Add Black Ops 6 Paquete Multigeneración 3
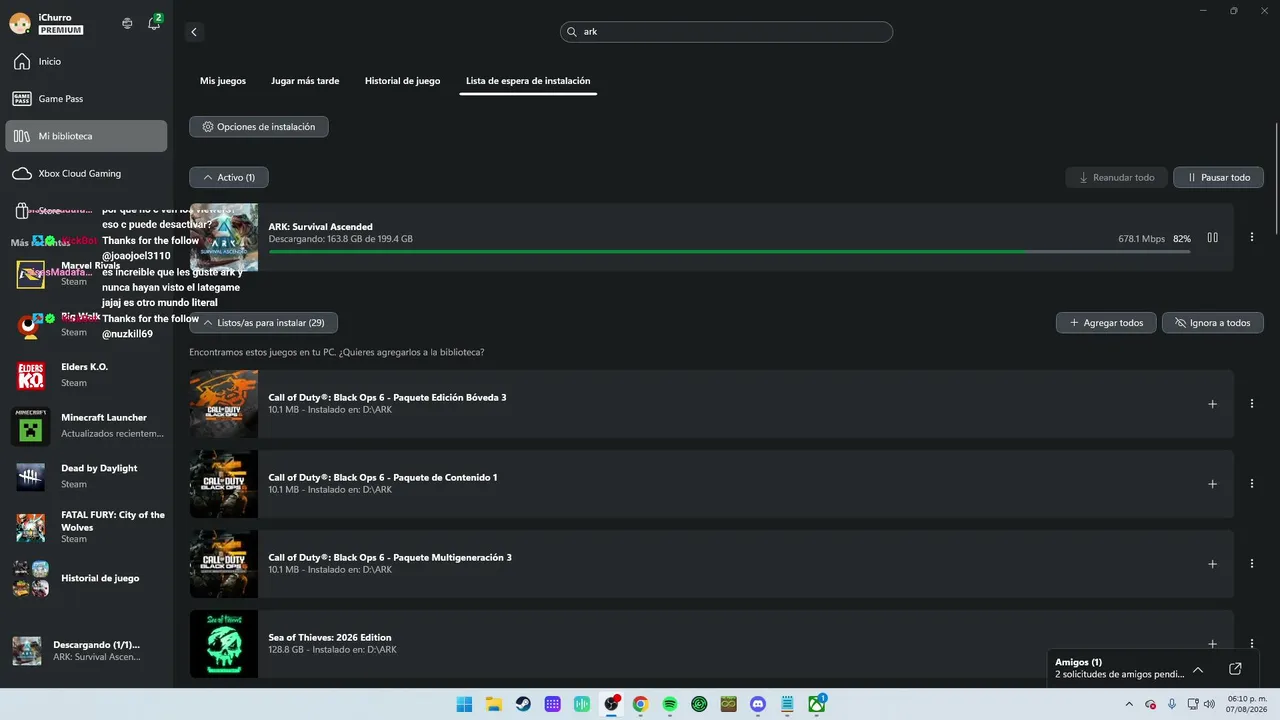Screen dimensions: 1280x720 click(1213, 564)
